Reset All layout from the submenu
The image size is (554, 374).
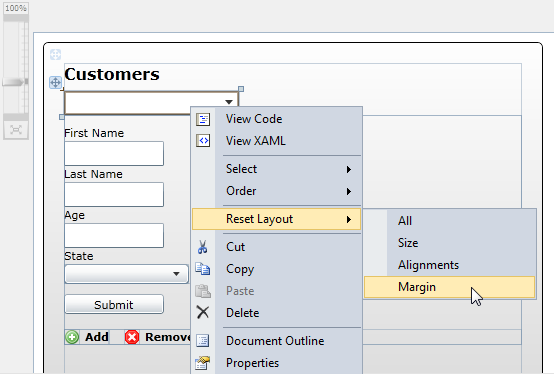pos(449,221)
